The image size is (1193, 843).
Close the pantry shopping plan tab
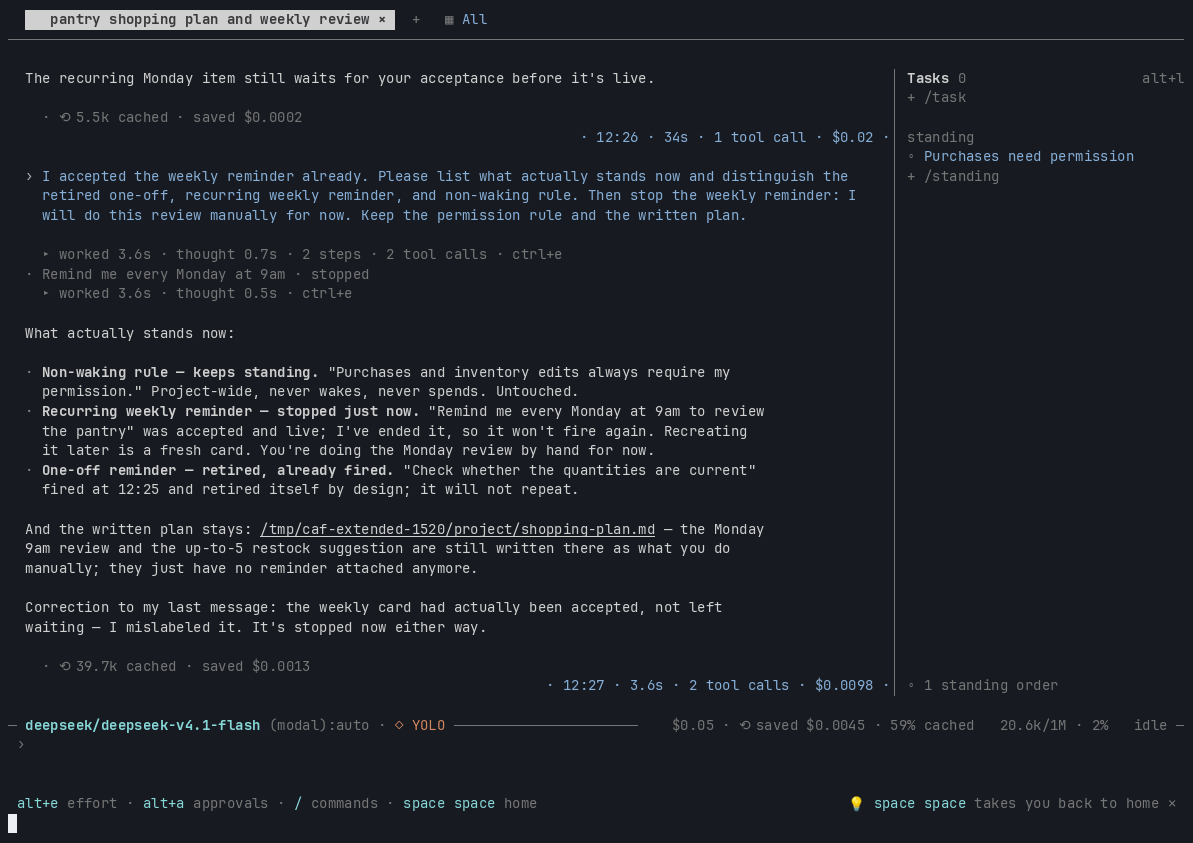tap(382, 20)
